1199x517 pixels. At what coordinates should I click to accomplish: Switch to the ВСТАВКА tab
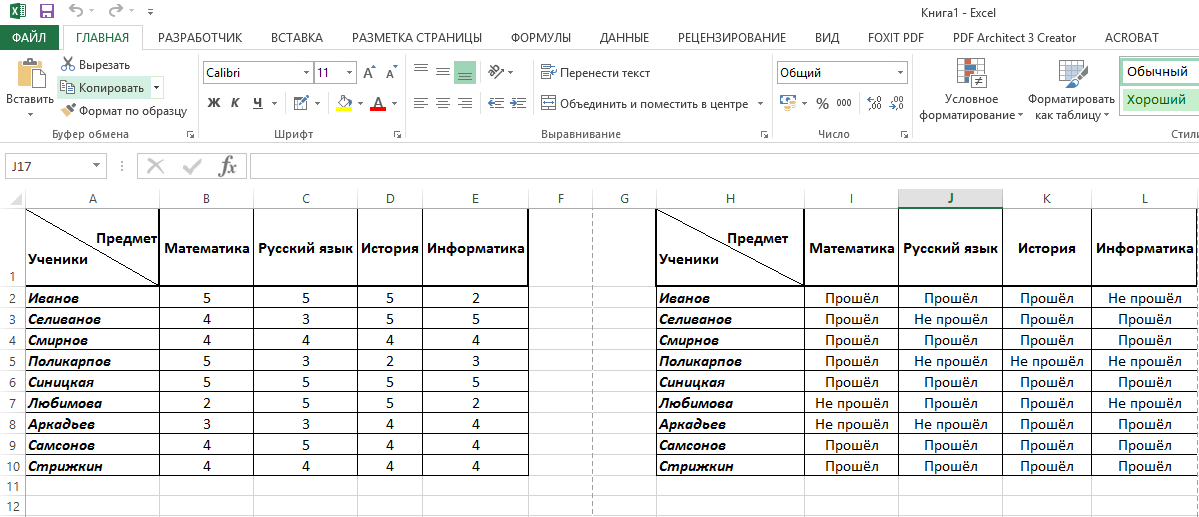pos(297,37)
